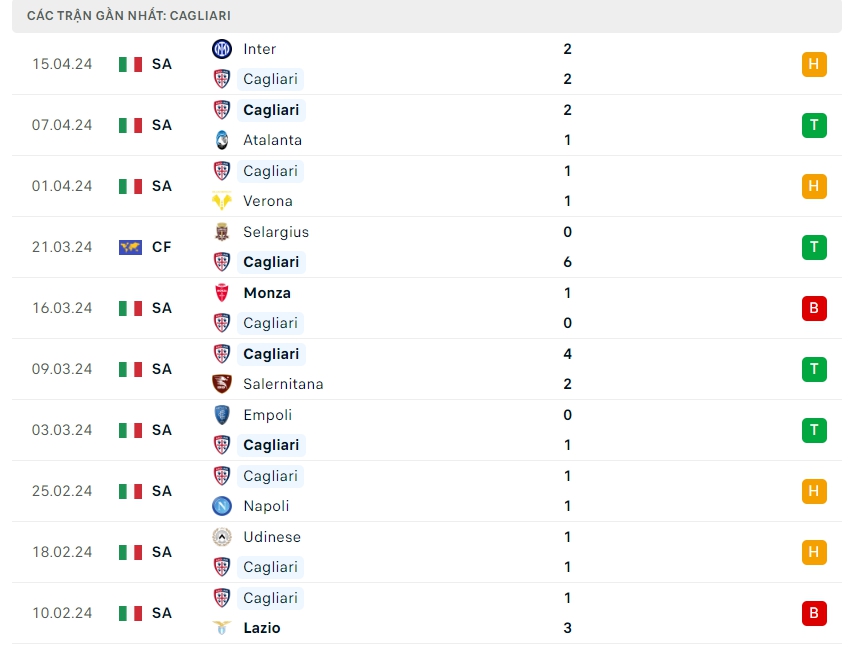Screen dimensions: 855x648
Task: Click the red B badge for Monza match
Action: point(814,308)
